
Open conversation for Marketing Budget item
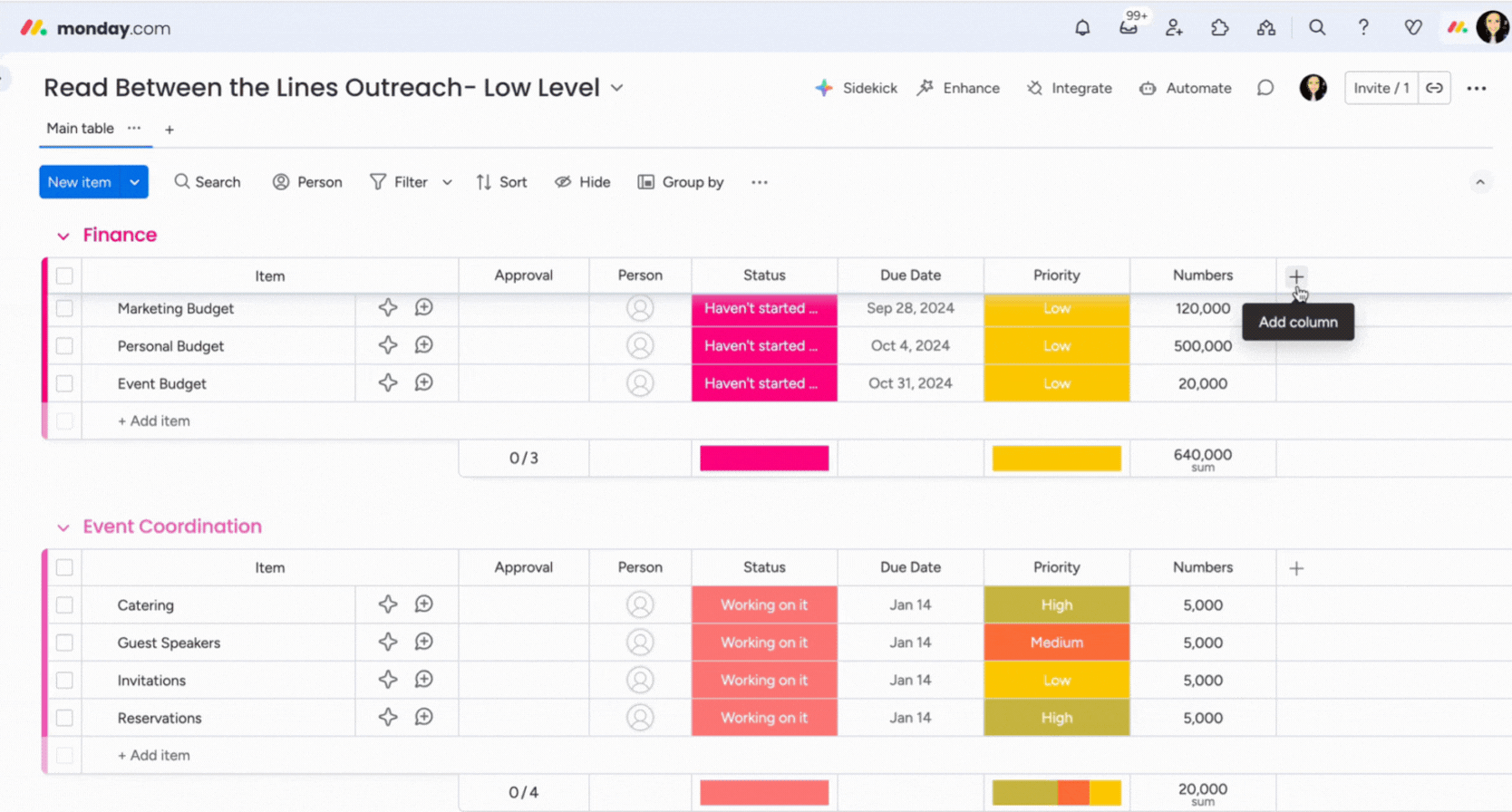(423, 308)
